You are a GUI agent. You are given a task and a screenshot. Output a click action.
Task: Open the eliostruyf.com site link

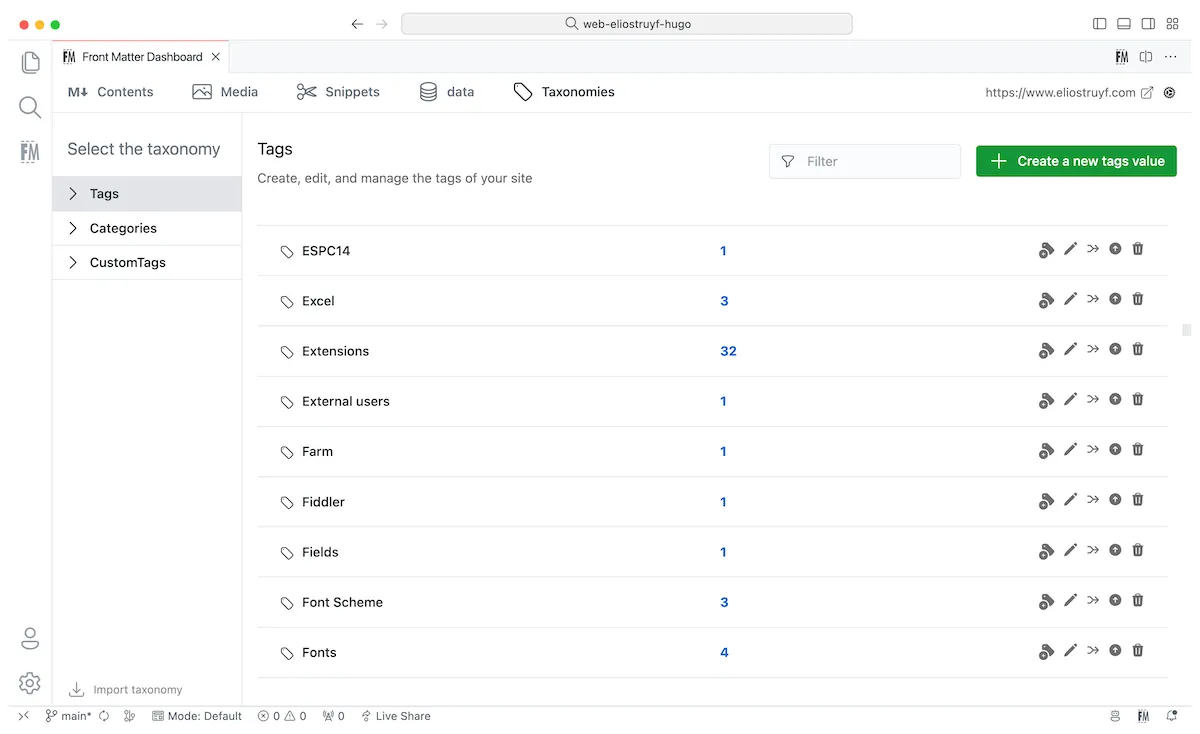(1060, 92)
